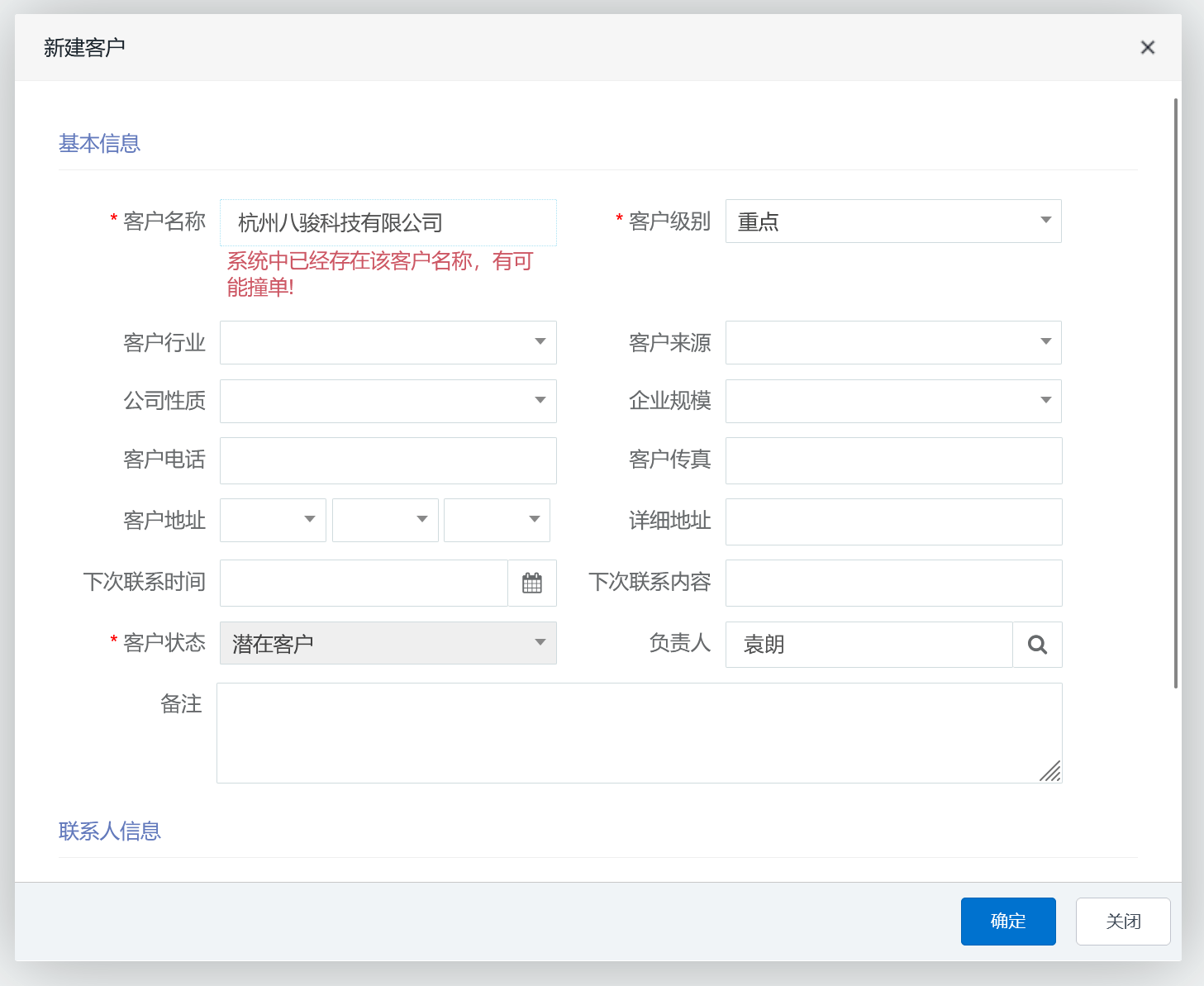
Task: Open the 公司性质 dropdown
Action: pos(540,401)
